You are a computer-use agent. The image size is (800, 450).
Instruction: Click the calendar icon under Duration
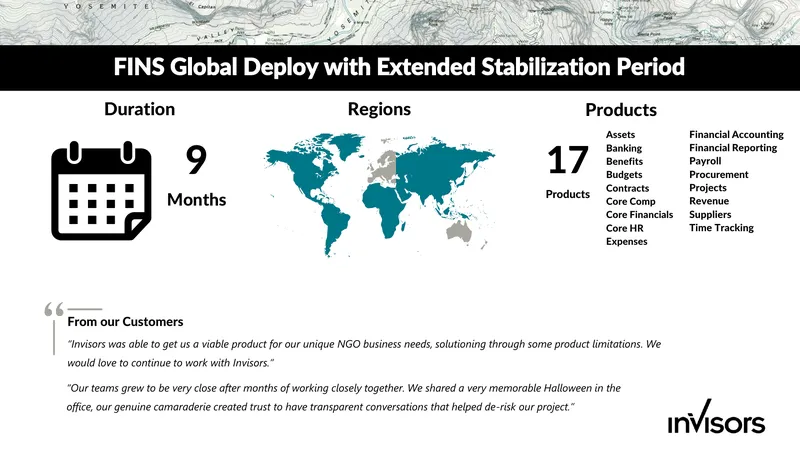click(102, 190)
